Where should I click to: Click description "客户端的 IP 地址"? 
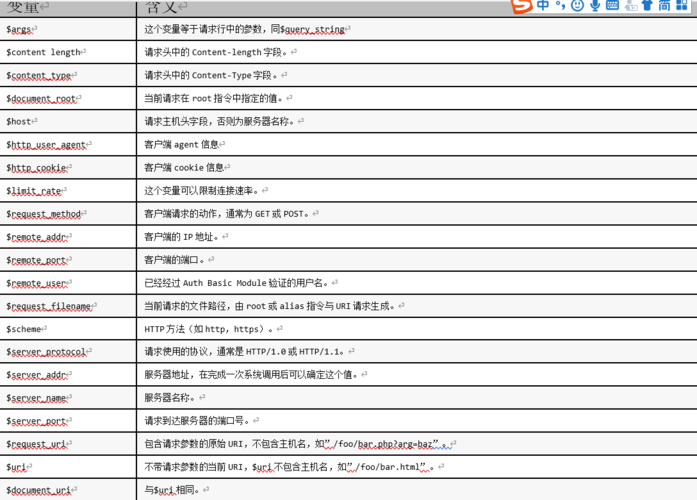pyautogui.click(x=181, y=237)
